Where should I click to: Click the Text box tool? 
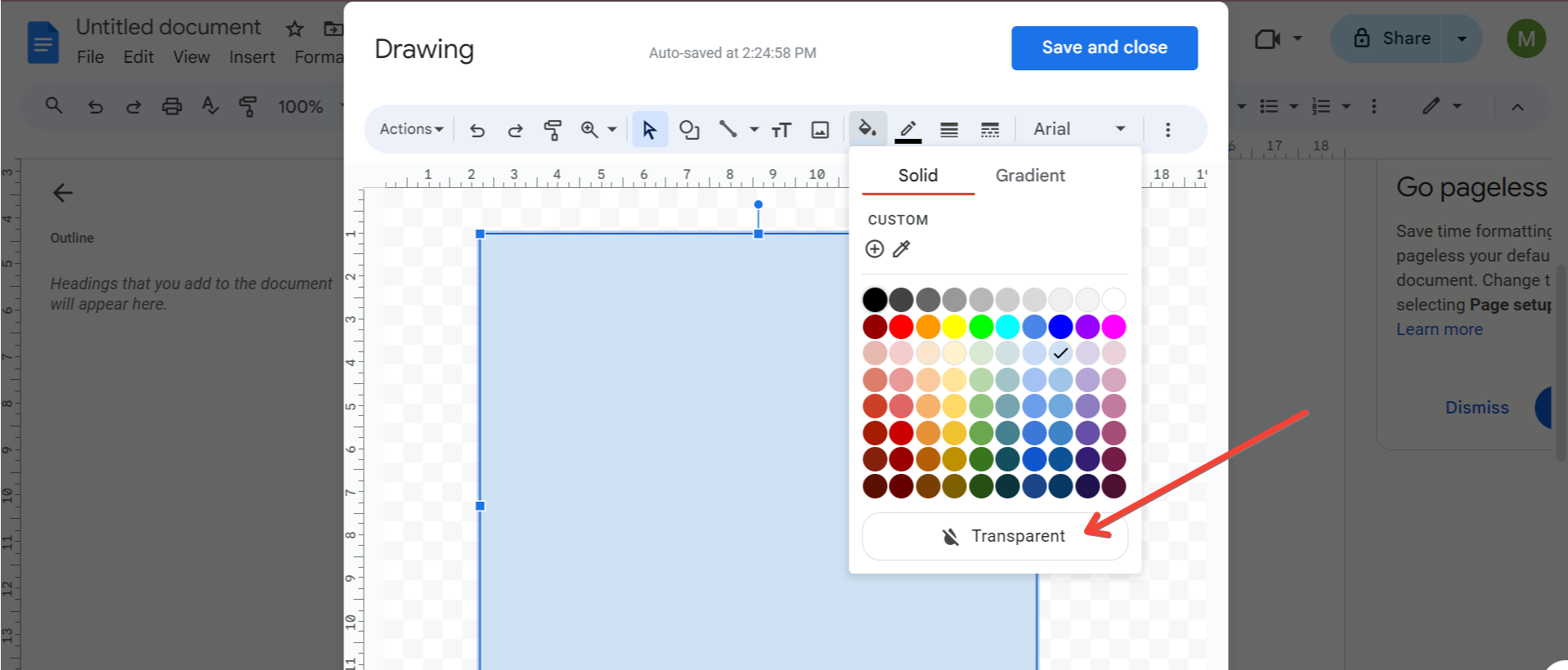pyautogui.click(x=782, y=129)
